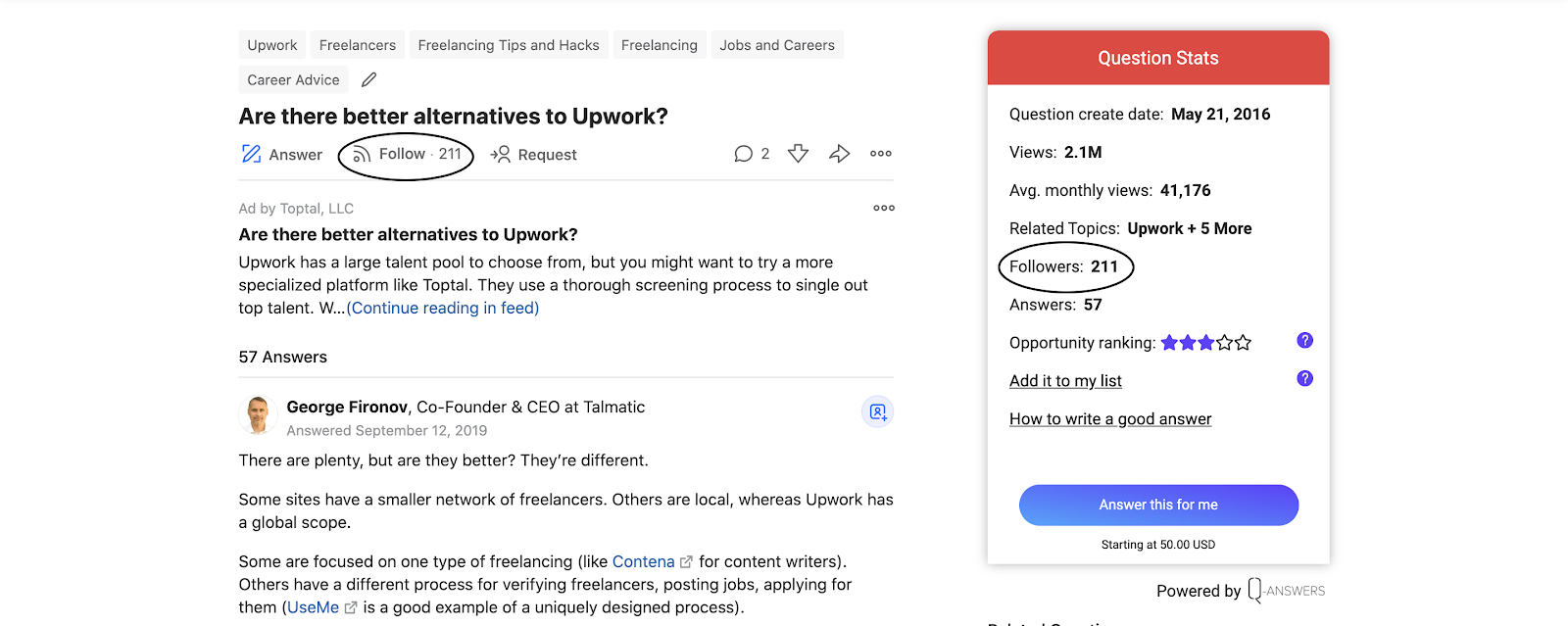Open the Career Advice topic tag
The height and width of the screenshot is (626, 1568).
click(293, 80)
